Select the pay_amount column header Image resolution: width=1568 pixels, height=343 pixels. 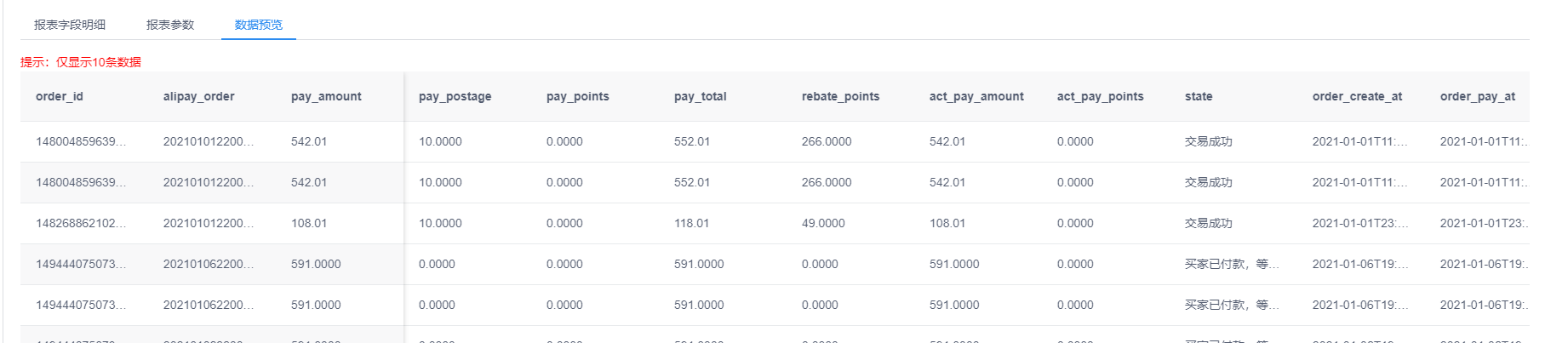pyautogui.click(x=326, y=96)
